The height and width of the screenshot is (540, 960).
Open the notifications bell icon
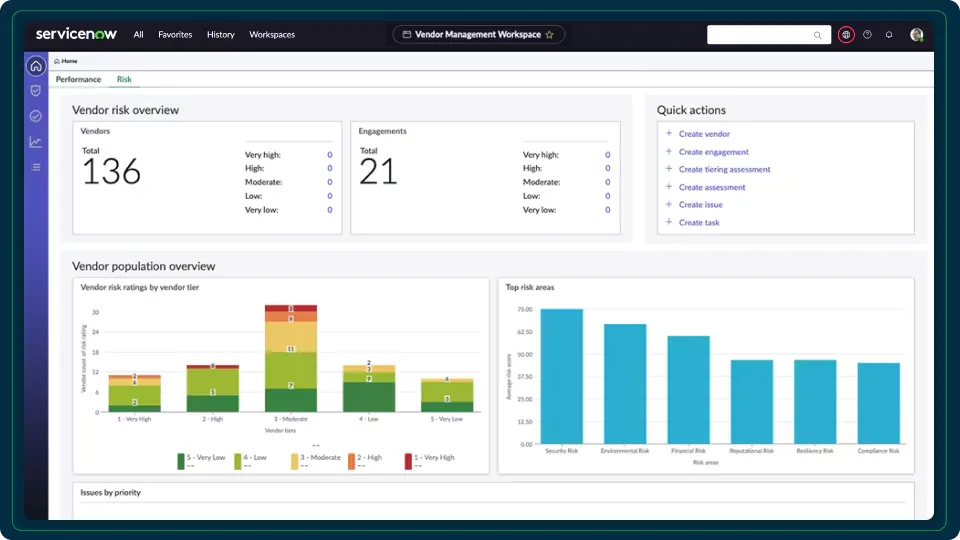pyautogui.click(x=889, y=35)
